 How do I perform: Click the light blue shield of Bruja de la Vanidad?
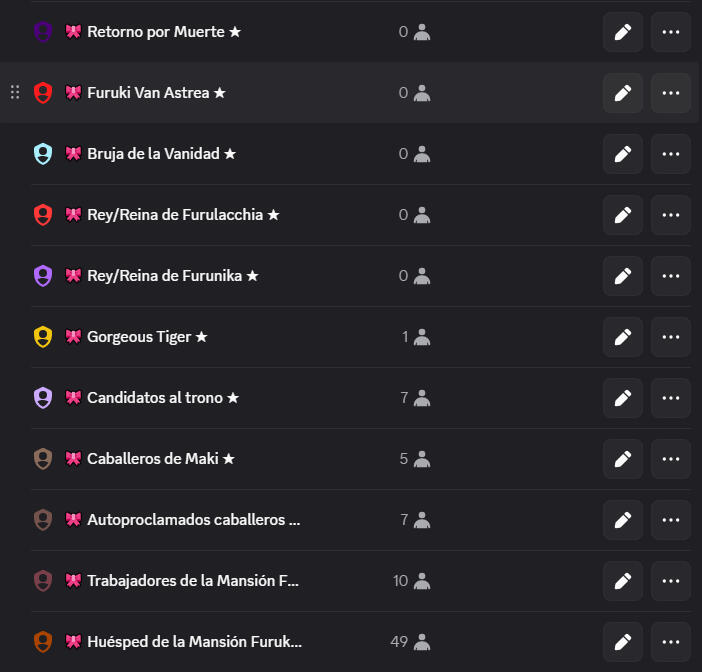click(43, 154)
